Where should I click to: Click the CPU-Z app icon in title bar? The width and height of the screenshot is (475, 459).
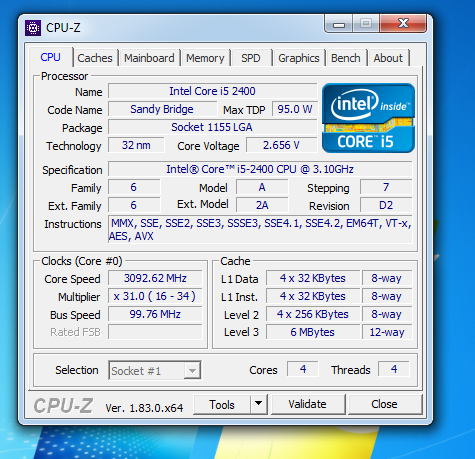[x=33, y=28]
